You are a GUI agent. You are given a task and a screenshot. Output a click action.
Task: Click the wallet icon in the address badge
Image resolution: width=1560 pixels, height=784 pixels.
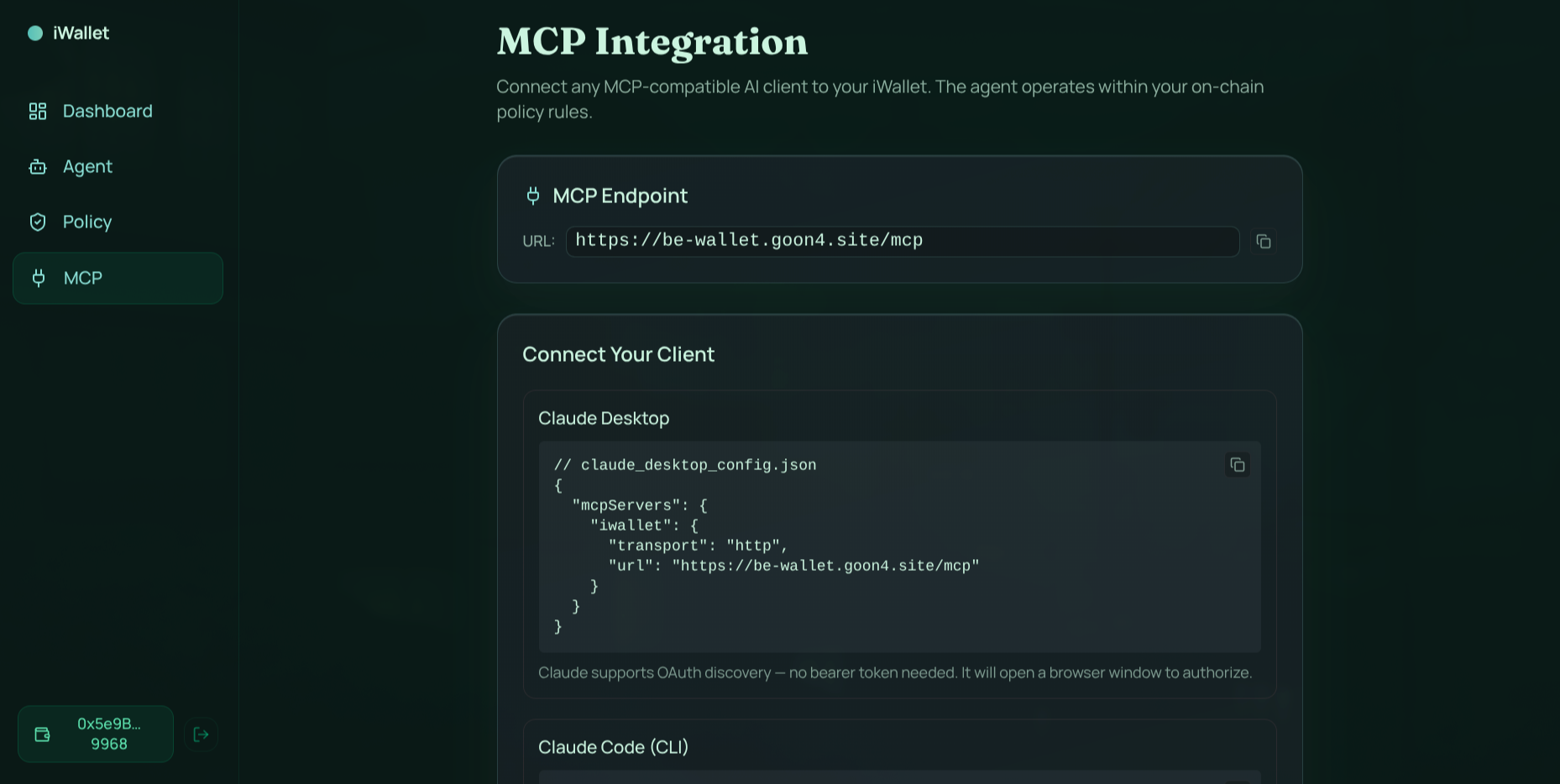coord(42,734)
